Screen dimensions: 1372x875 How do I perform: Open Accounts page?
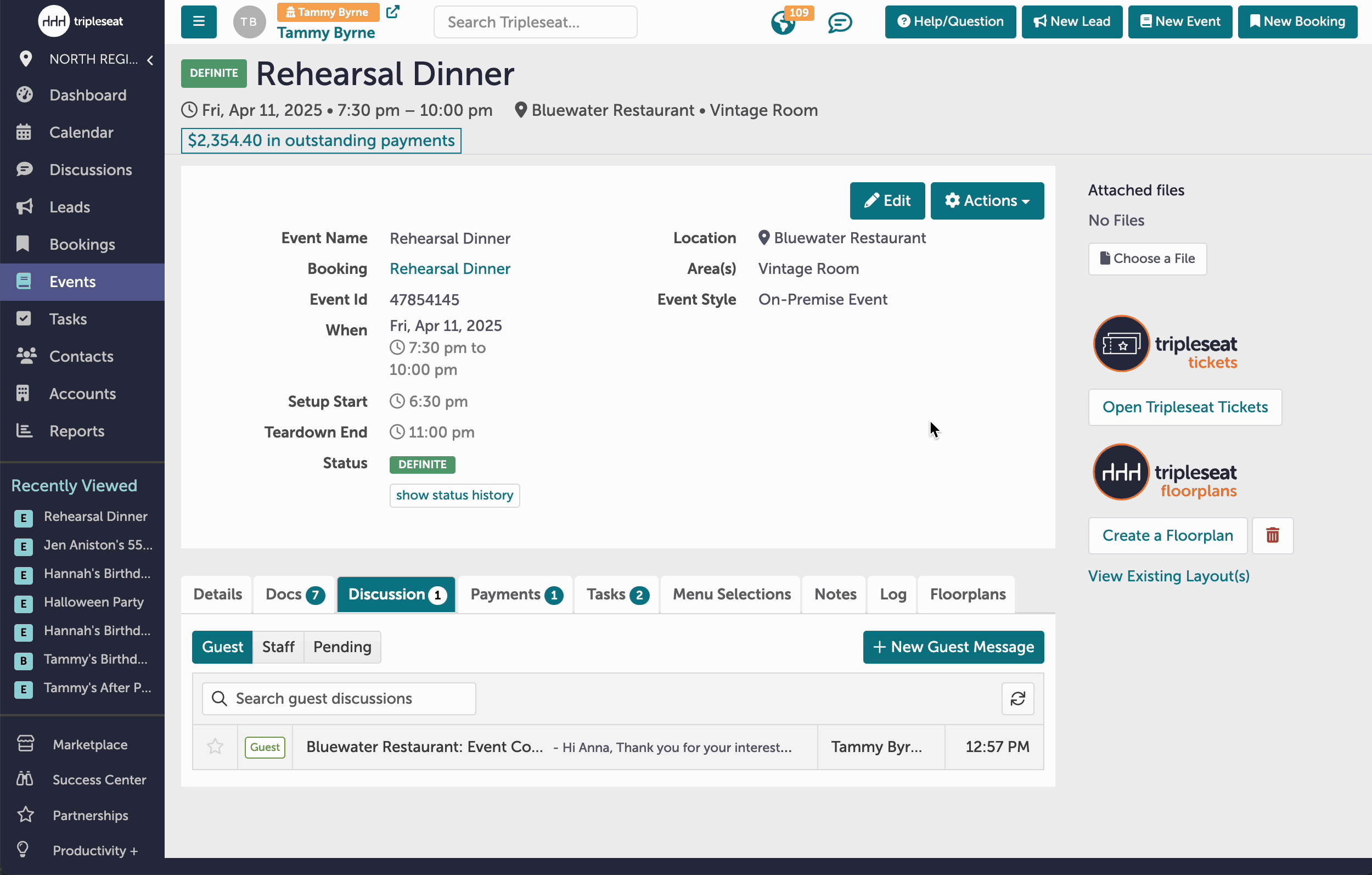(82, 394)
